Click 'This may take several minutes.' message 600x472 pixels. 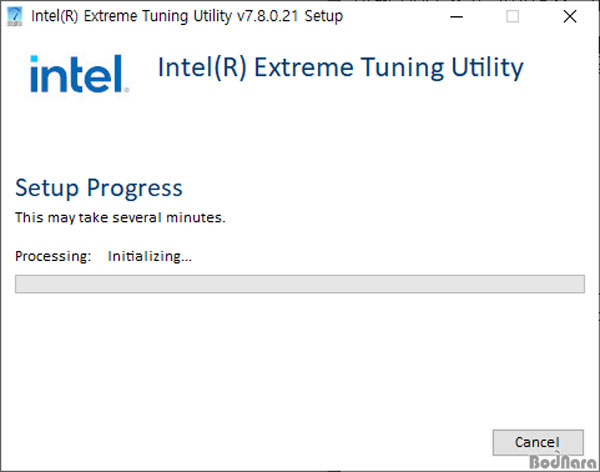tap(120, 217)
